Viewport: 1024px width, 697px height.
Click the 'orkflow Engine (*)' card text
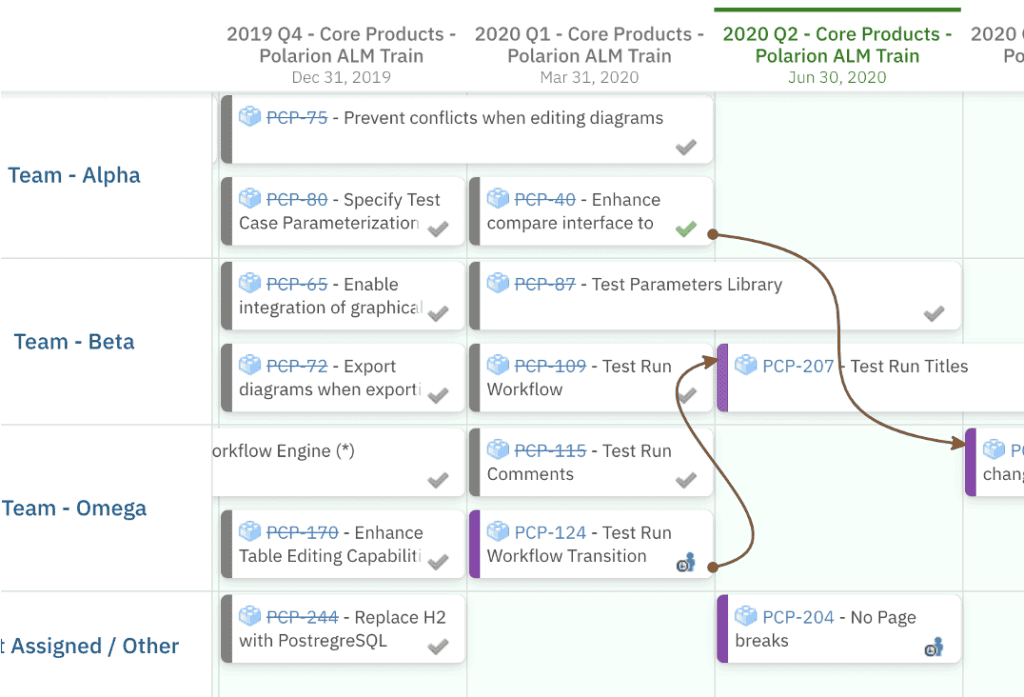click(283, 451)
